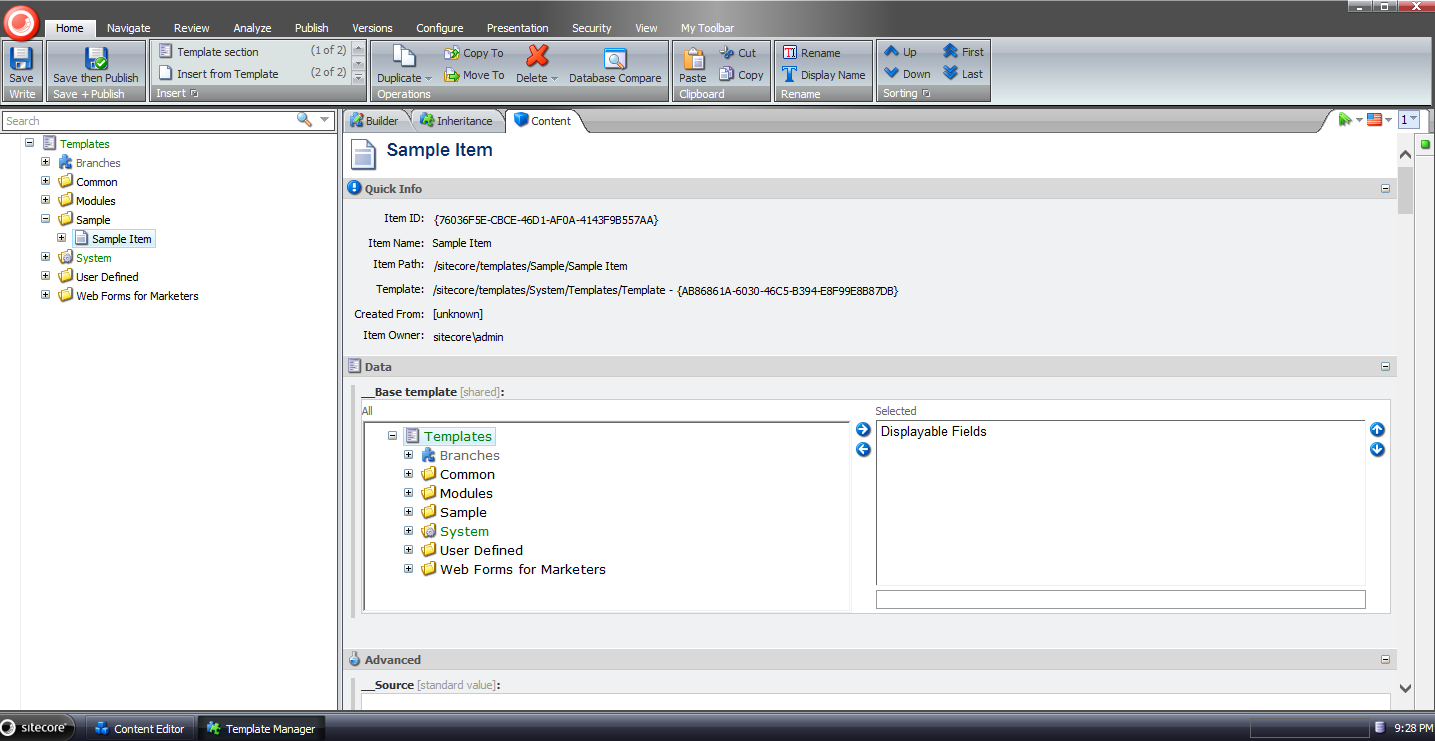1435x741 pixels.
Task: Click the Save icon in ribbon
Action: click(21, 59)
